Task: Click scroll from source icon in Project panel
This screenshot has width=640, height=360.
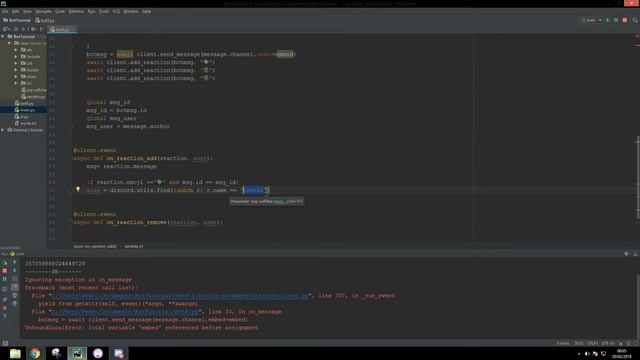Action: click(16, 29)
